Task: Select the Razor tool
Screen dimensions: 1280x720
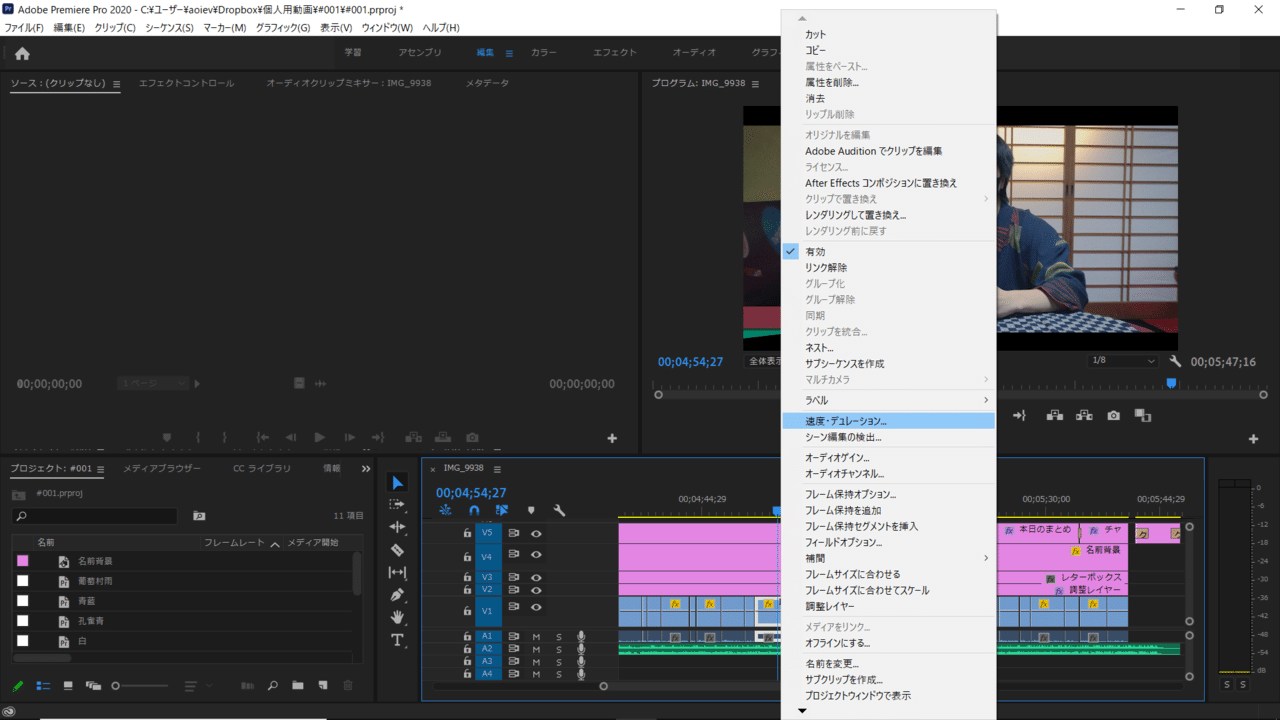Action: [397, 550]
